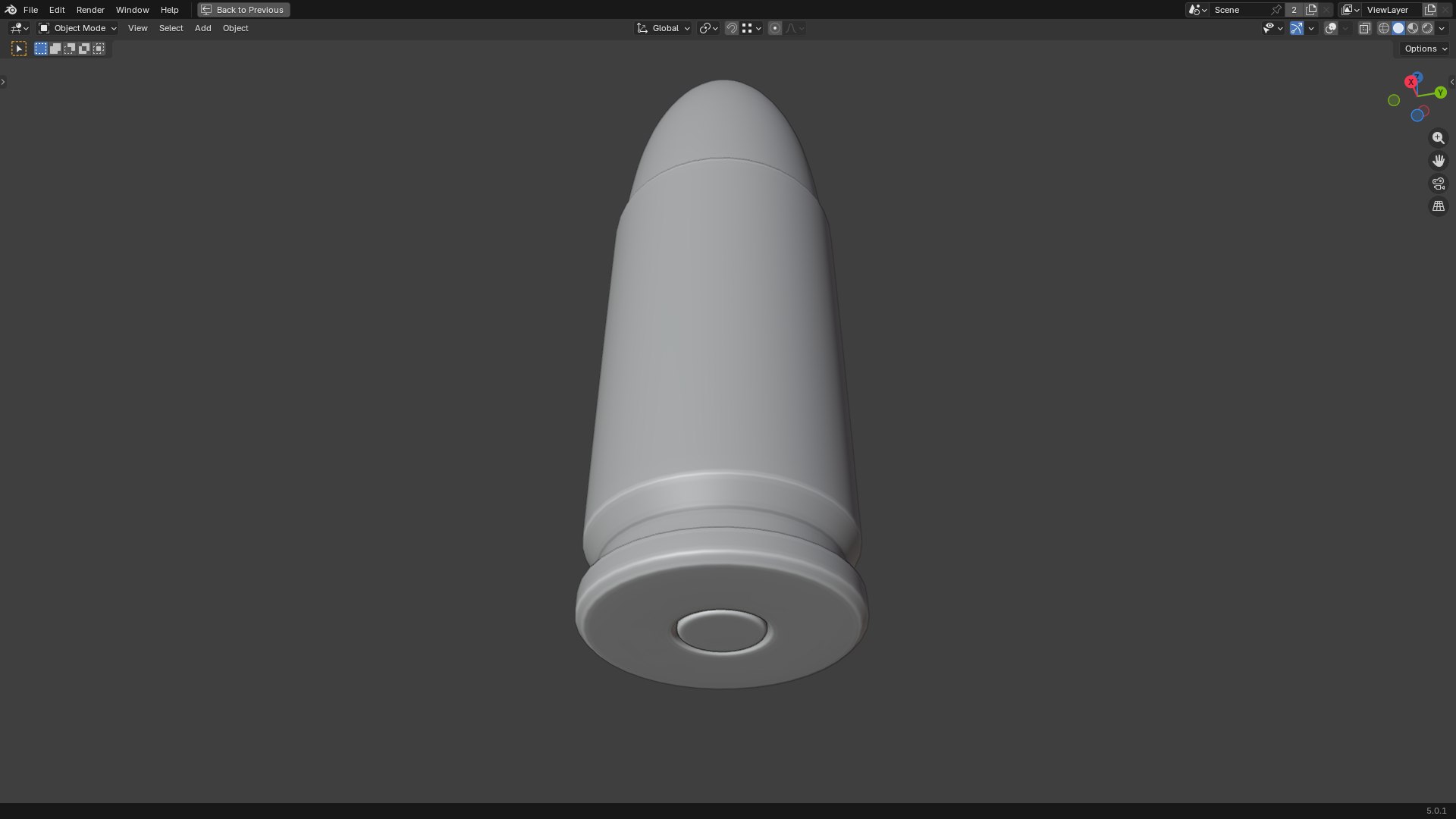The width and height of the screenshot is (1456, 819).
Task: Open the Global transform orientation dropdown
Action: coord(664,28)
